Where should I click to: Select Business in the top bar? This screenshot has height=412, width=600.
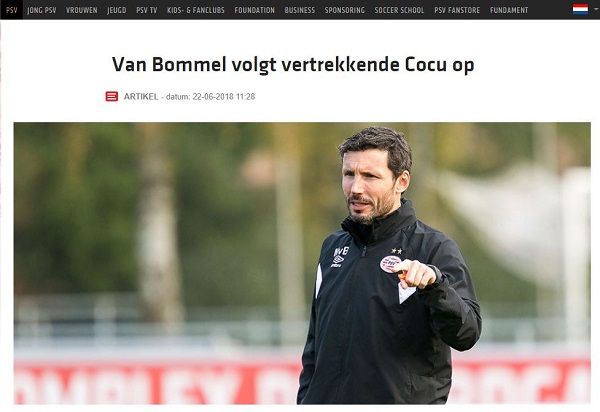300,10
